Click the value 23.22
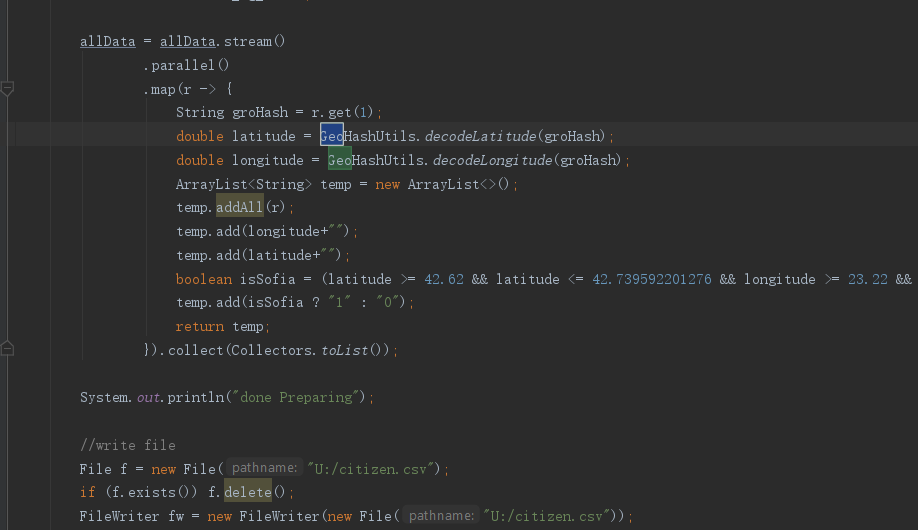 click(x=868, y=279)
